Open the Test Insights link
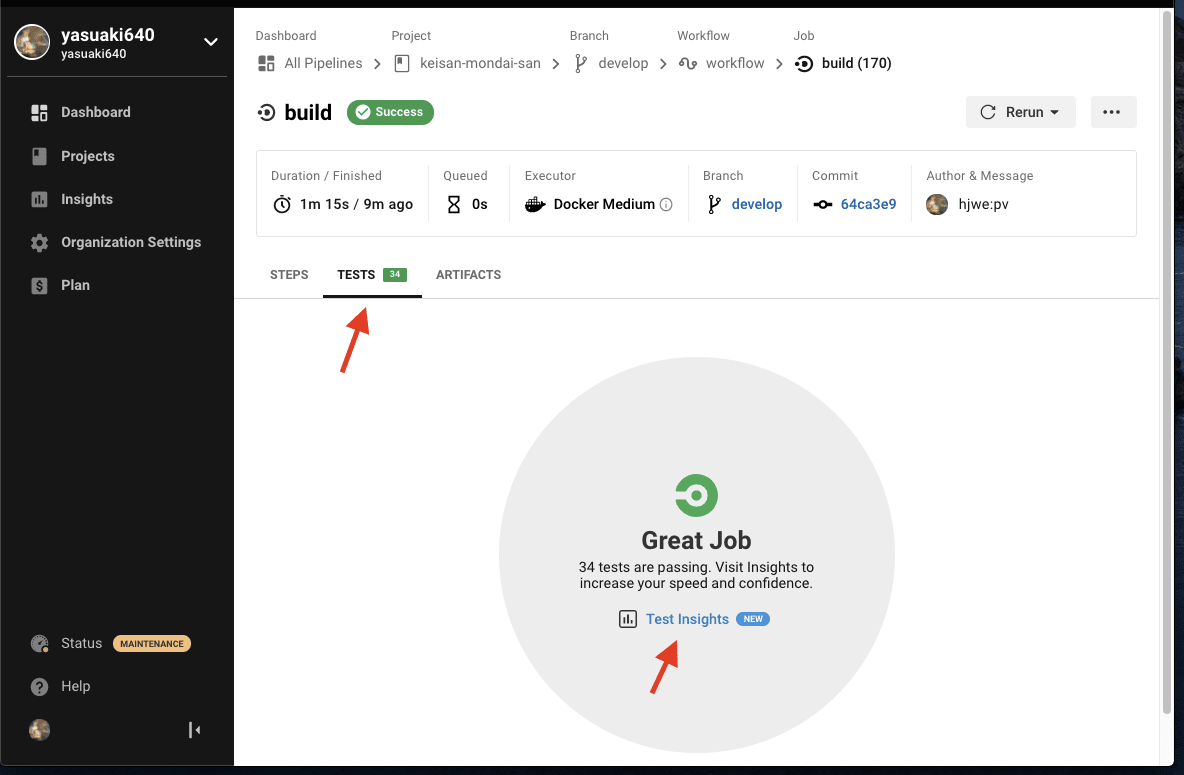This screenshot has width=1184, height=775. (687, 619)
